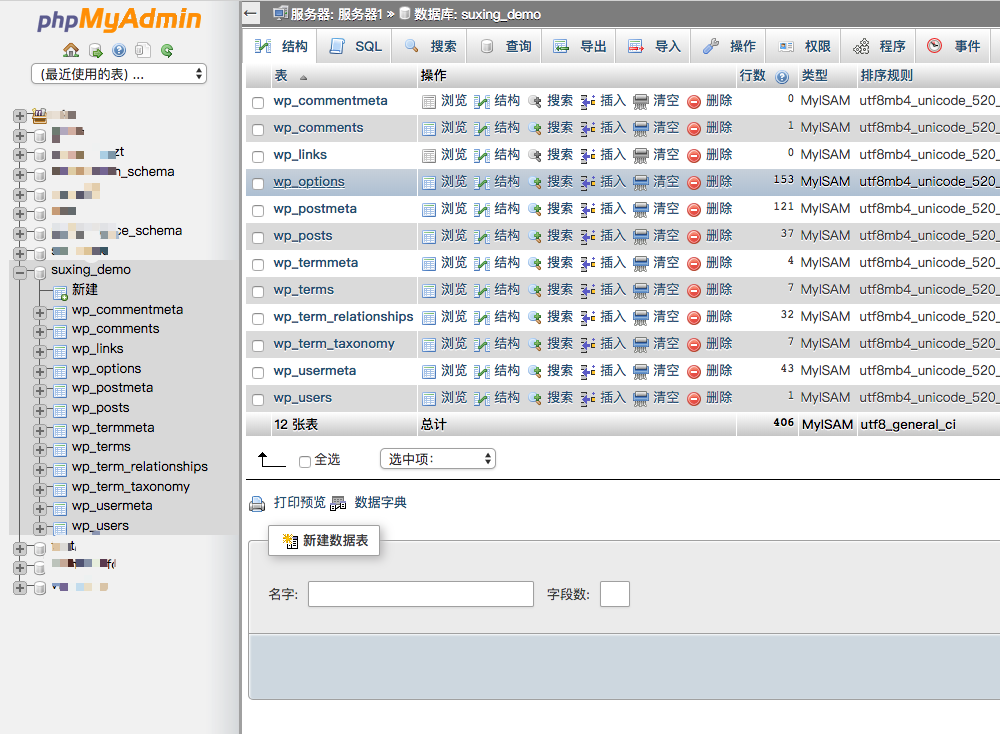
Task: Click the 打印预览 print preview link
Action: tap(299, 503)
